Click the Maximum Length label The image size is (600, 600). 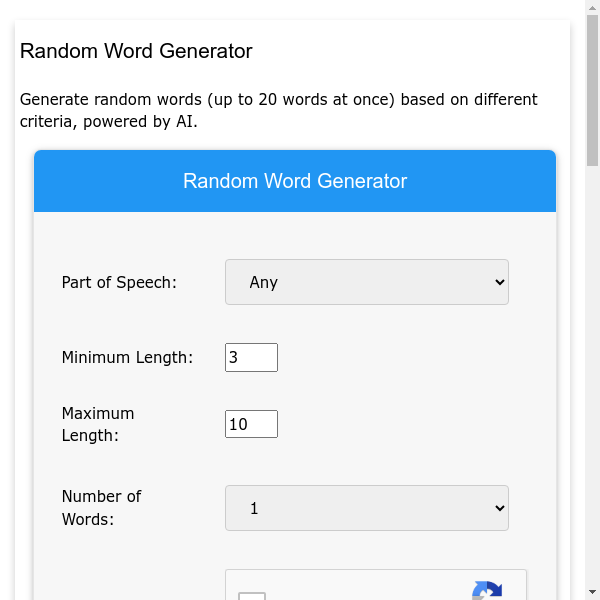coord(98,424)
